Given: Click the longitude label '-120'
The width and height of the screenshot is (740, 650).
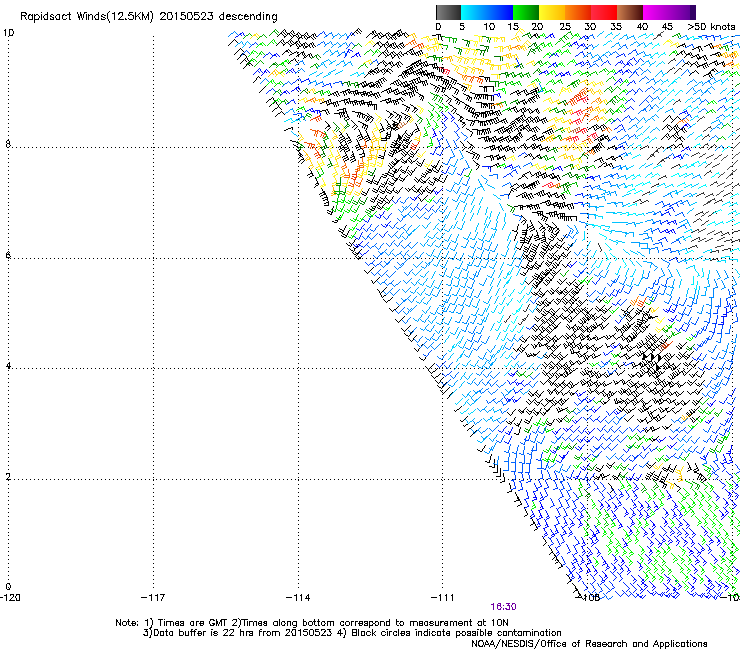Looking at the screenshot, I should click(x=10, y=598).
